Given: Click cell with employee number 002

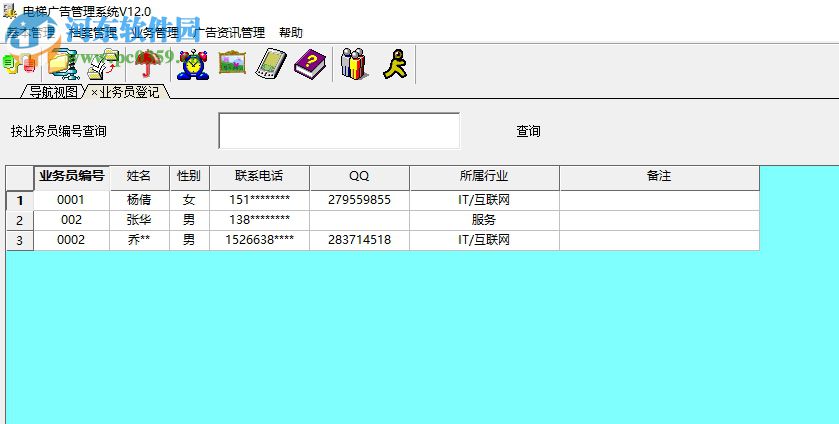Looking at the screenshot, I should [71, 221].
